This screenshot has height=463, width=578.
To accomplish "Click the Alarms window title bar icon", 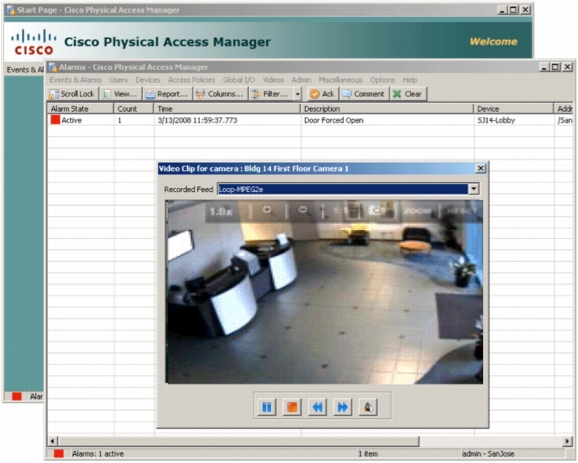I will tap(53, 67).
